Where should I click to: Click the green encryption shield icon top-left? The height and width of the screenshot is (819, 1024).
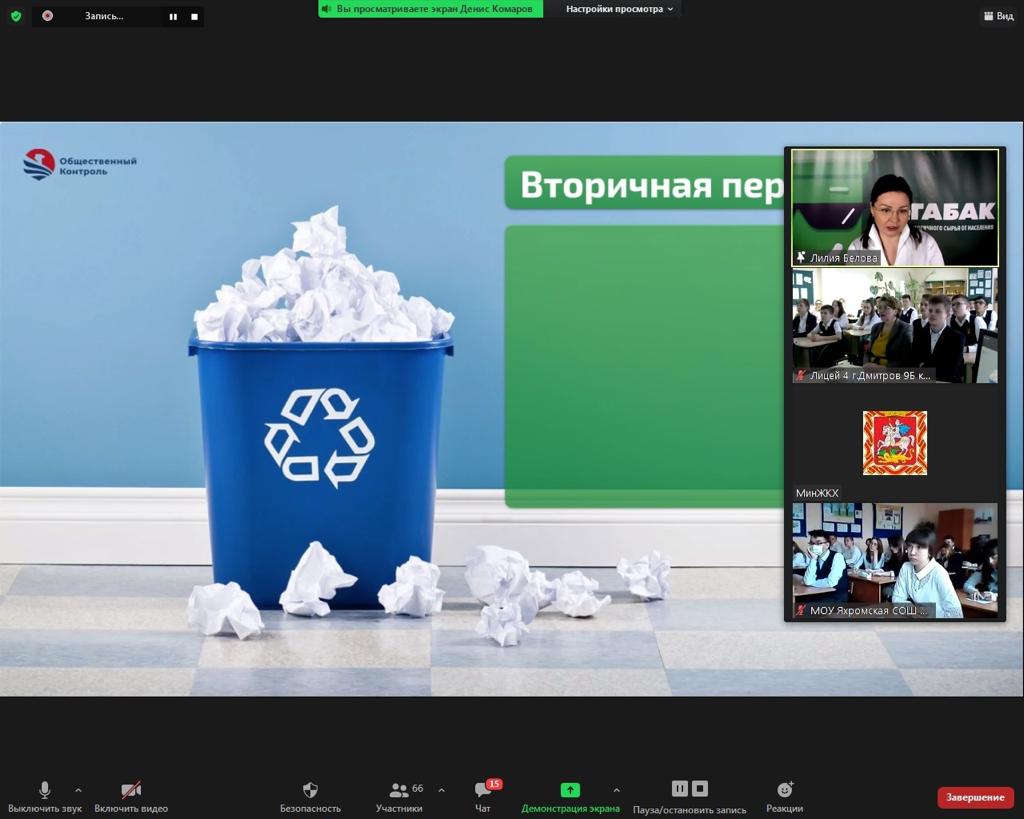[x=15, y=16]
